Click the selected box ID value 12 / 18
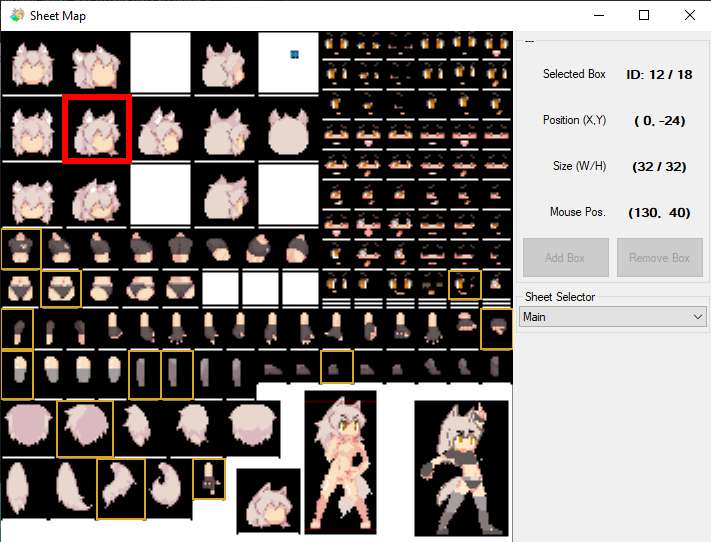 pos(659,74)
